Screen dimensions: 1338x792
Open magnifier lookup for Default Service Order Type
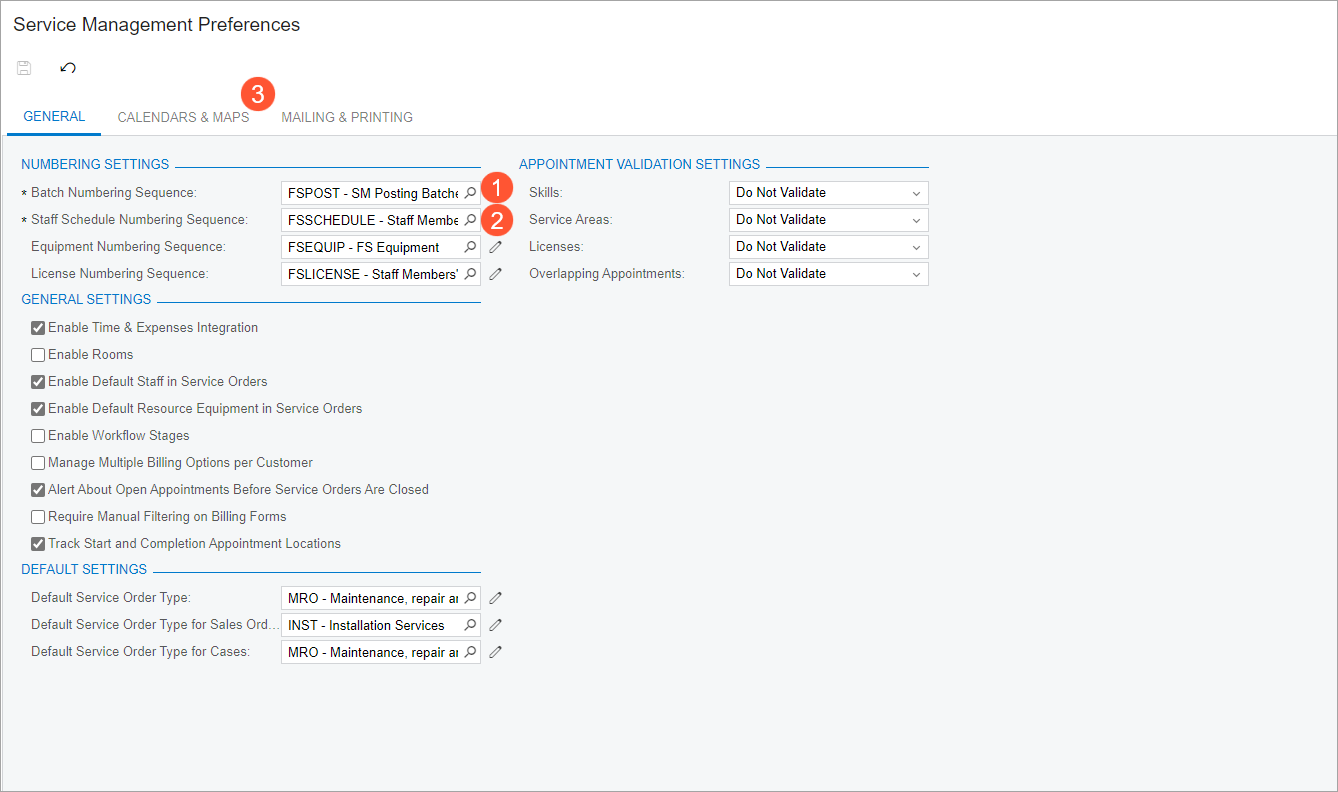coord(470,598)
